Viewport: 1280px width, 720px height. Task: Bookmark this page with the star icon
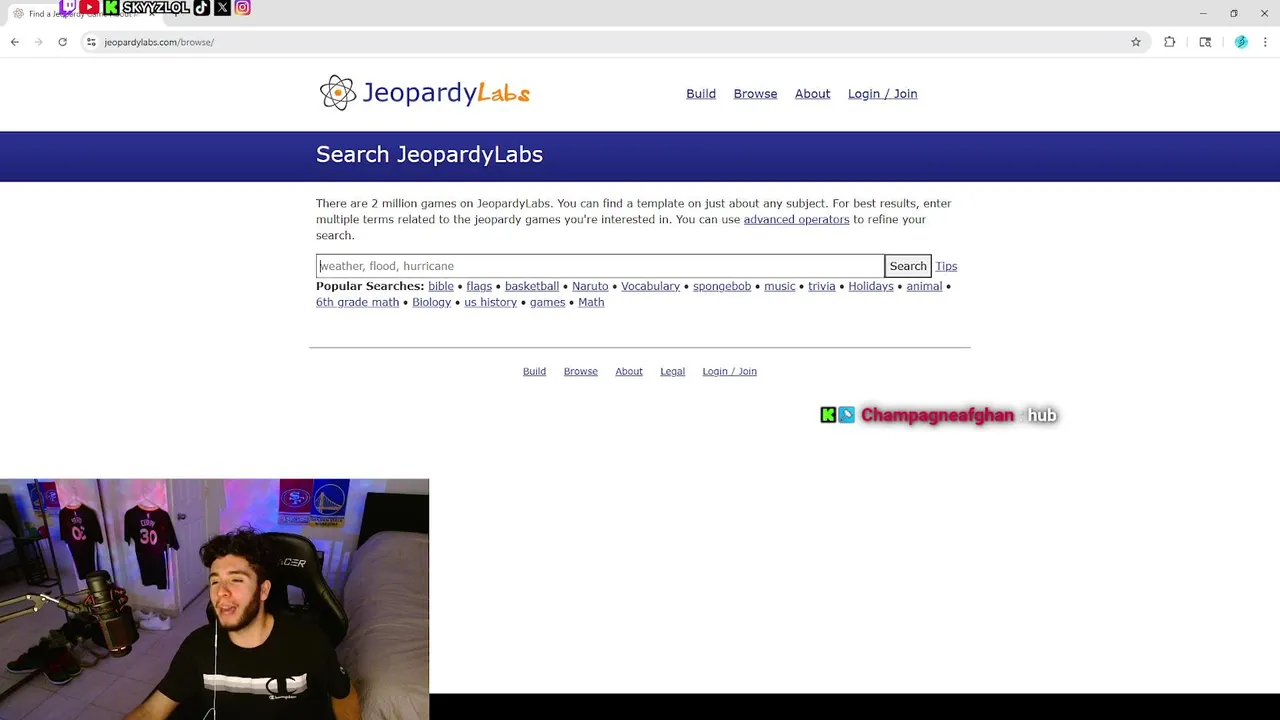[x=1136, y=42]
